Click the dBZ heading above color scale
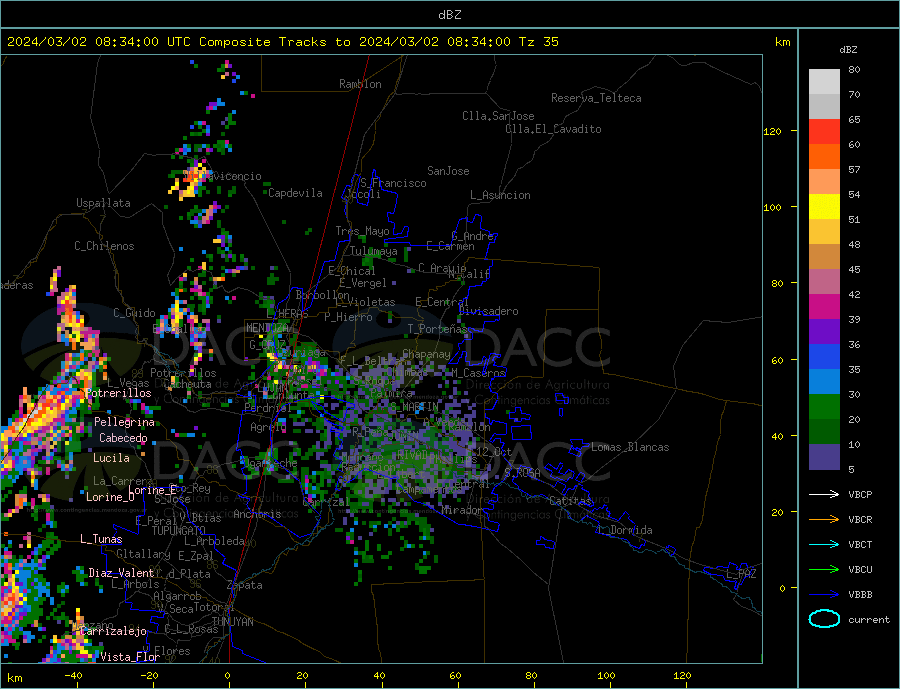Image resolution: width=900 pixels, height=689 pixels. coord(848,50)
